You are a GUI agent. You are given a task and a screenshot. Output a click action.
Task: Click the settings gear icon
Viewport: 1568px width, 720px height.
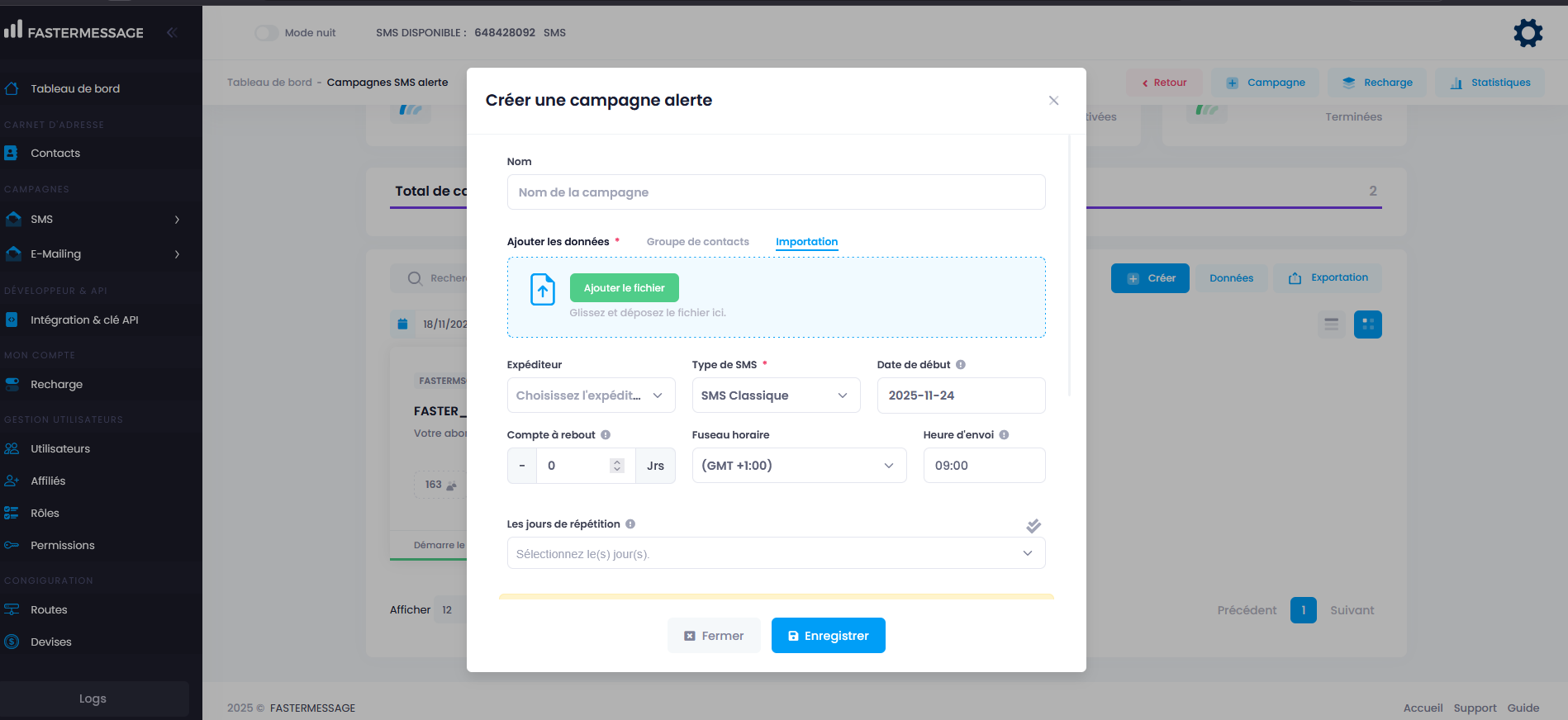point(1528,33)
